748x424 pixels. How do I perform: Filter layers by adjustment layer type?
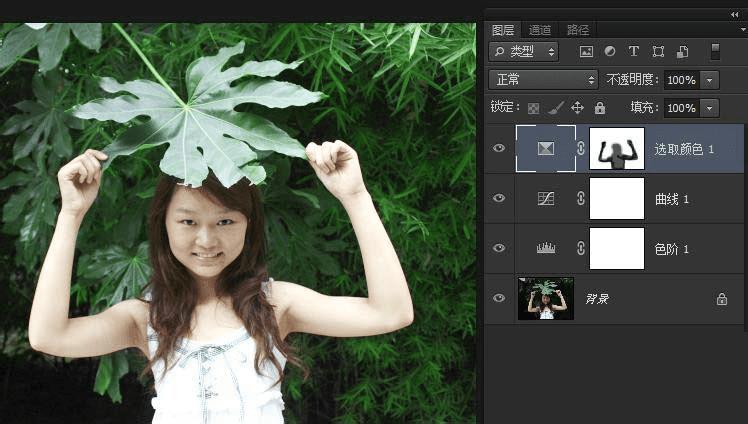pyautogui.click(x=610, y=51)
